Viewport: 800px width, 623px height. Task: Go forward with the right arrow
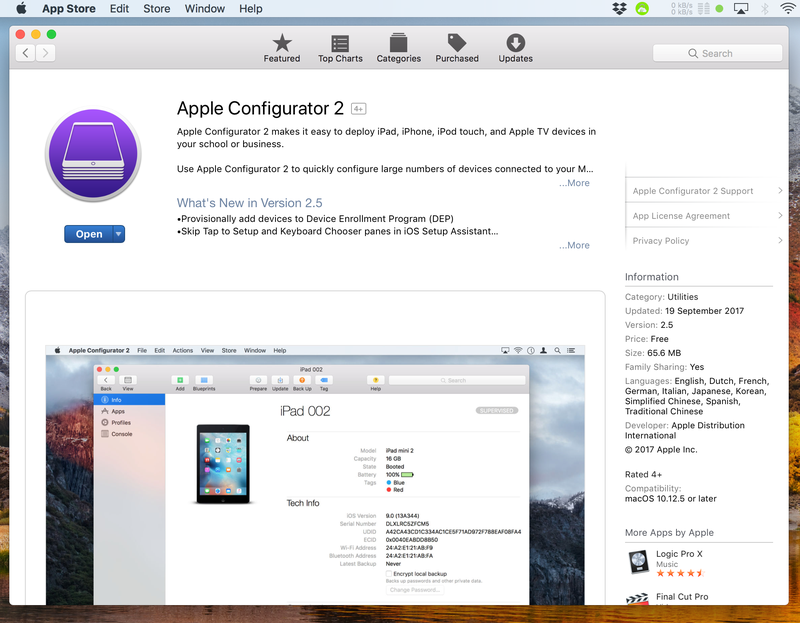point(45,53)
